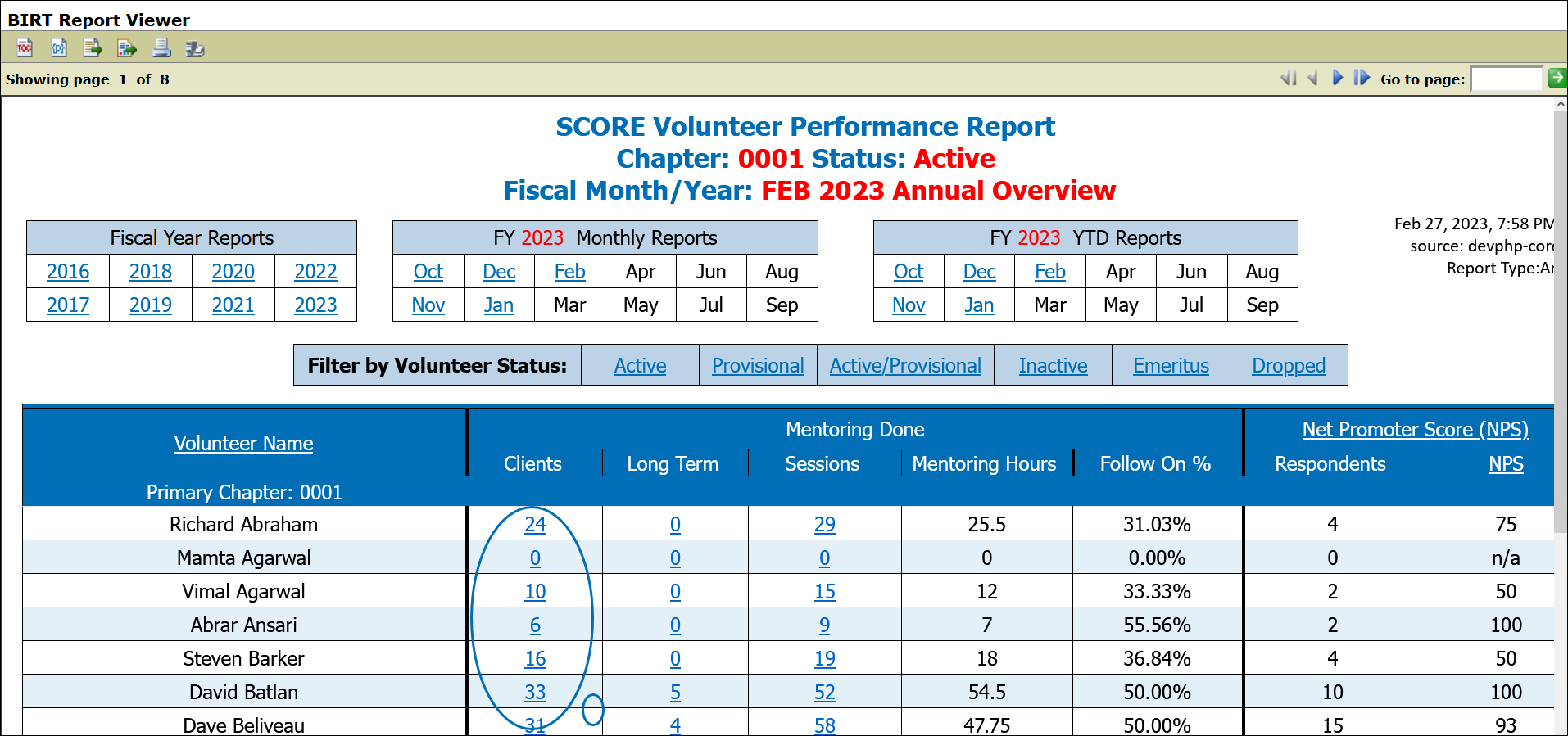Viewport: 1568px width, 736px height.
Task: Click the print report icon
Action: (x=161, y=48)
